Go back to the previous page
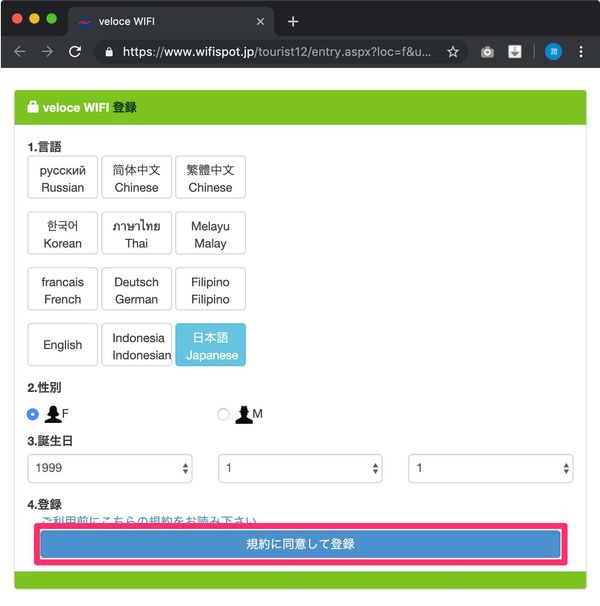The image size is (600, 606). pos(20,51)
